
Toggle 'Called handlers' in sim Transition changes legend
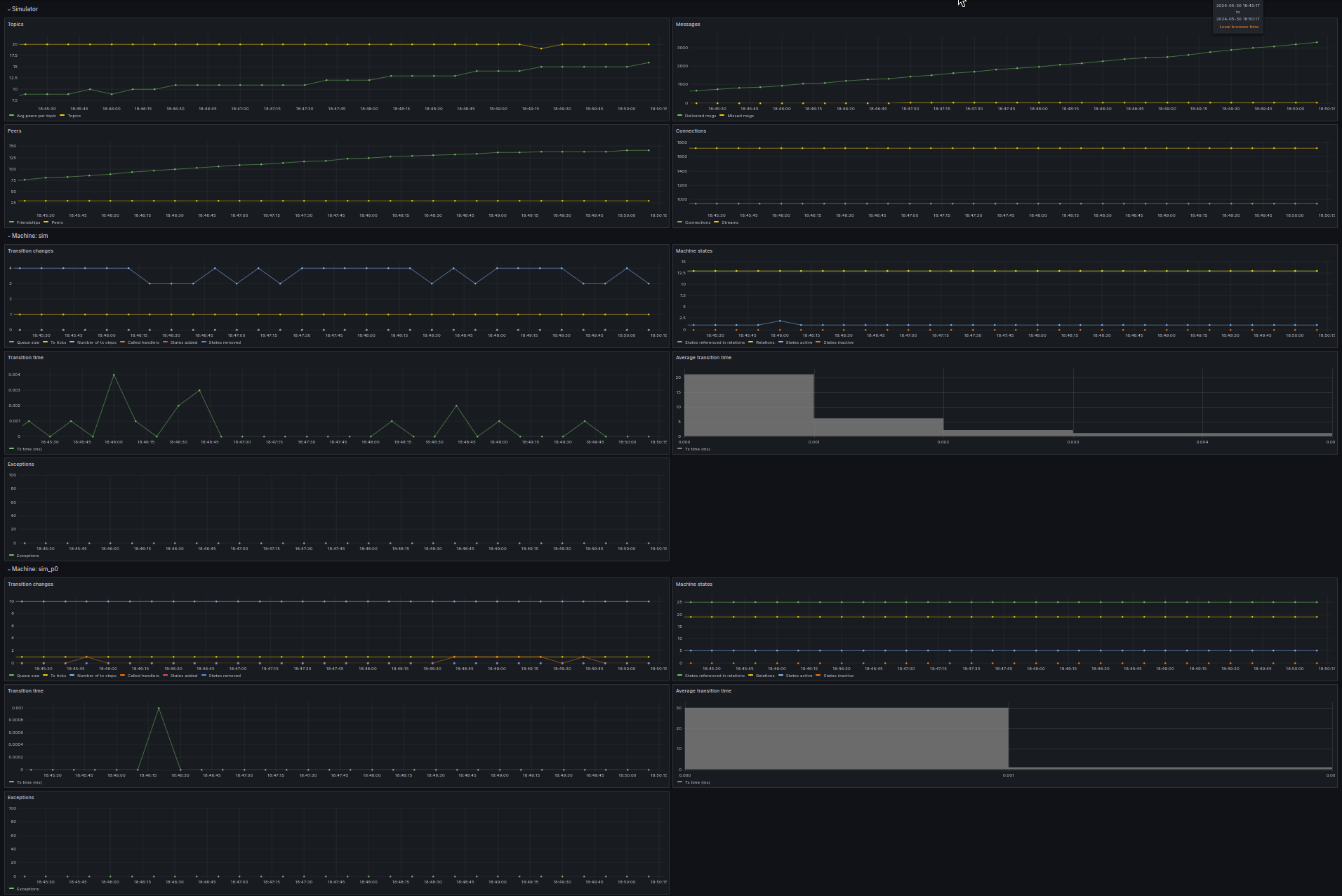coord(143,342)
